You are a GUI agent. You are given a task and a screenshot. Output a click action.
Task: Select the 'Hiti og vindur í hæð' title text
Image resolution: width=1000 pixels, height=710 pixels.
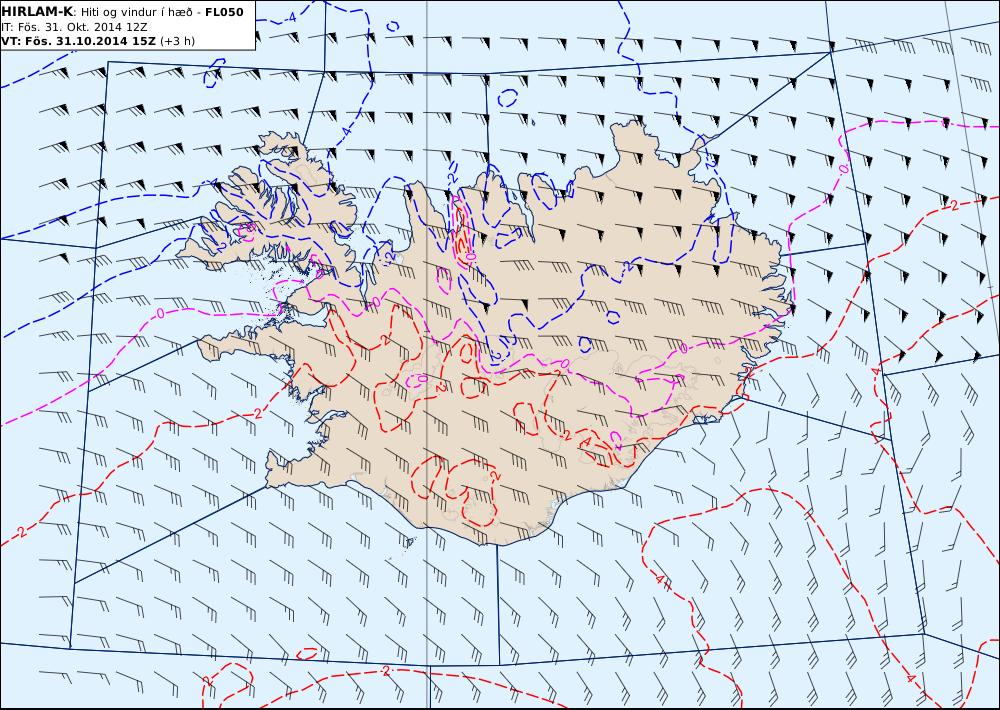coord(136,12)
